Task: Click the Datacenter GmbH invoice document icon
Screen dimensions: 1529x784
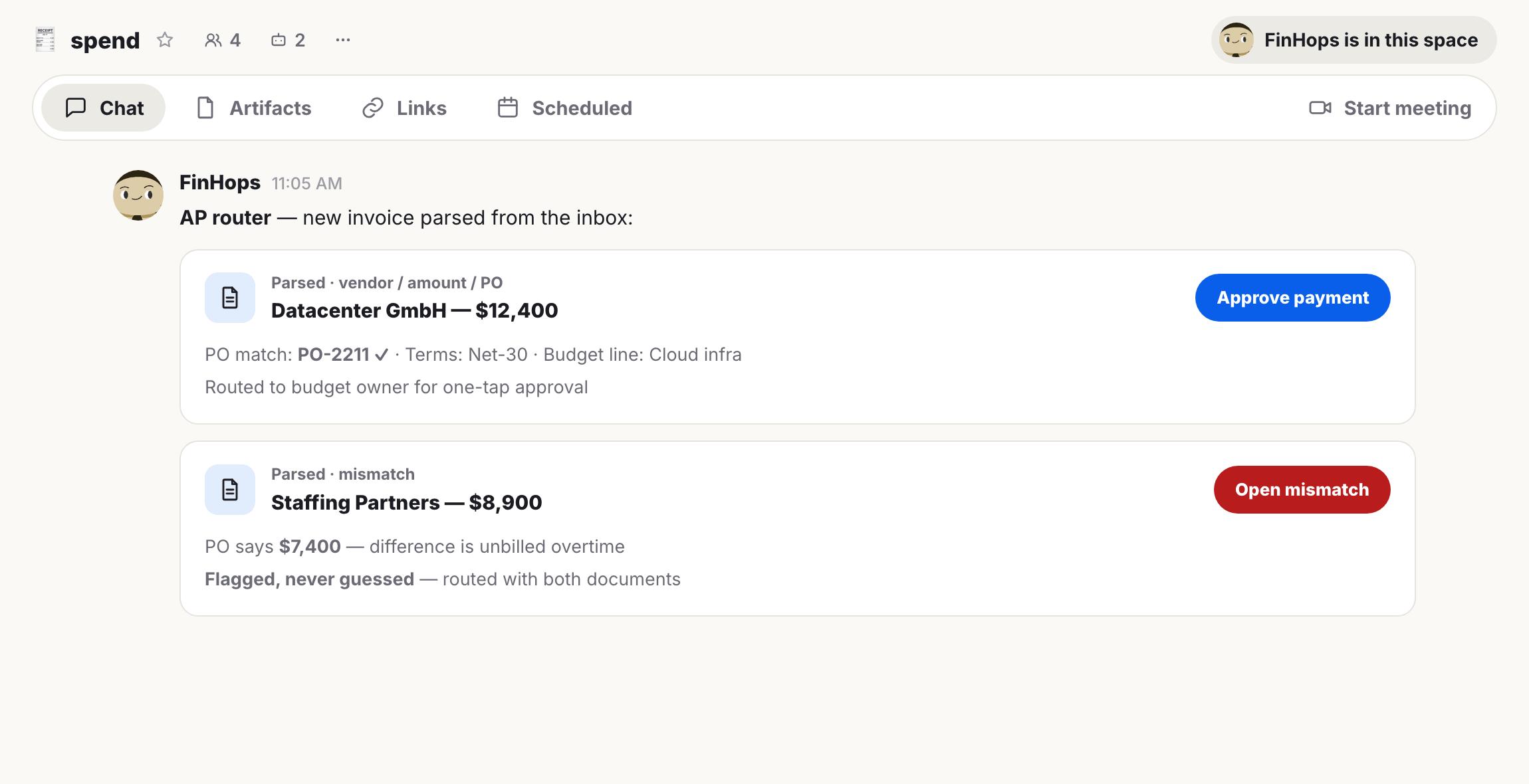Action: 230,298
